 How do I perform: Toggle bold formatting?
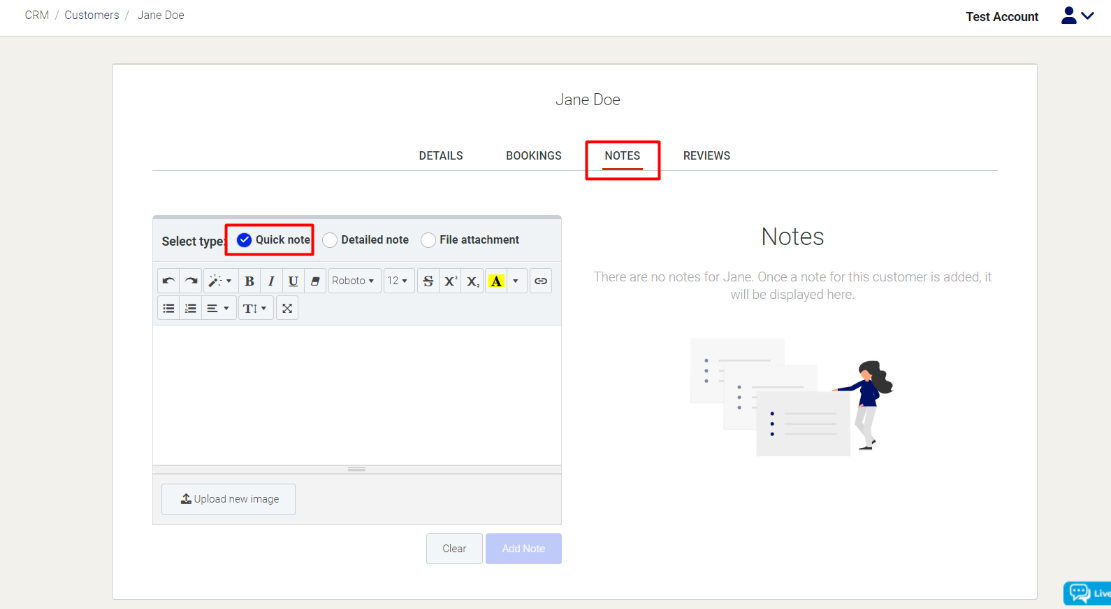coord(248,280)
